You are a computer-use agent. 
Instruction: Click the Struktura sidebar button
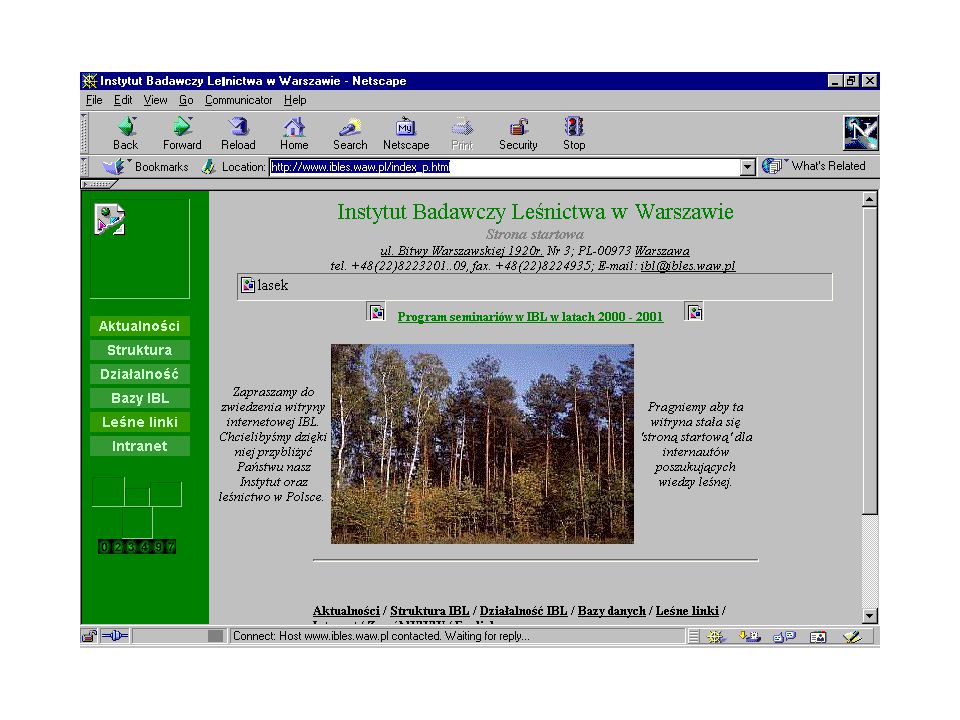click(140, 350)
